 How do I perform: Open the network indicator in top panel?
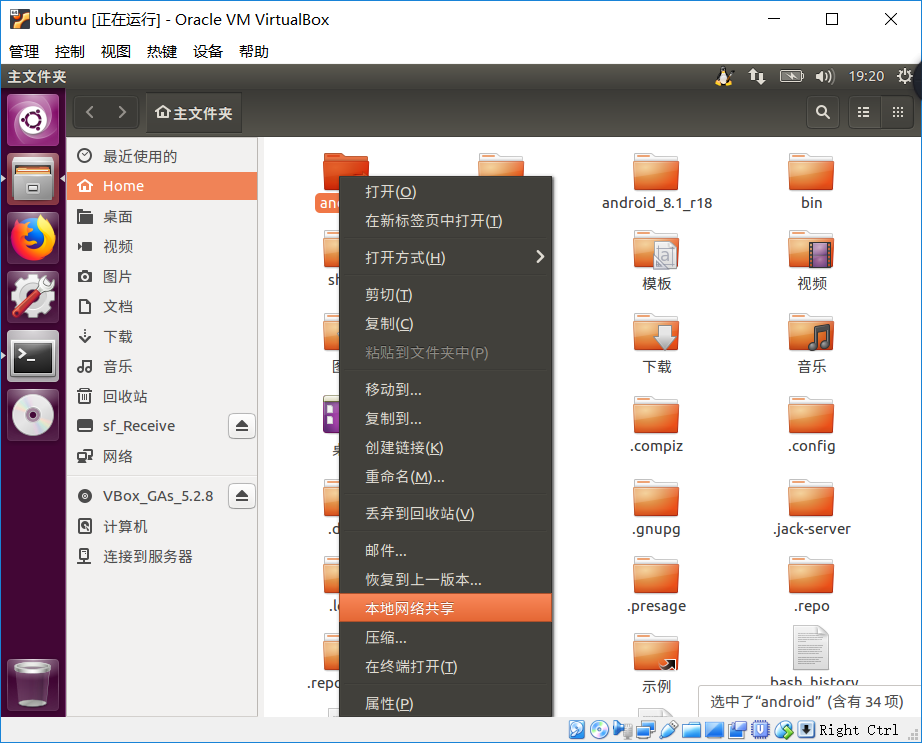757,76
